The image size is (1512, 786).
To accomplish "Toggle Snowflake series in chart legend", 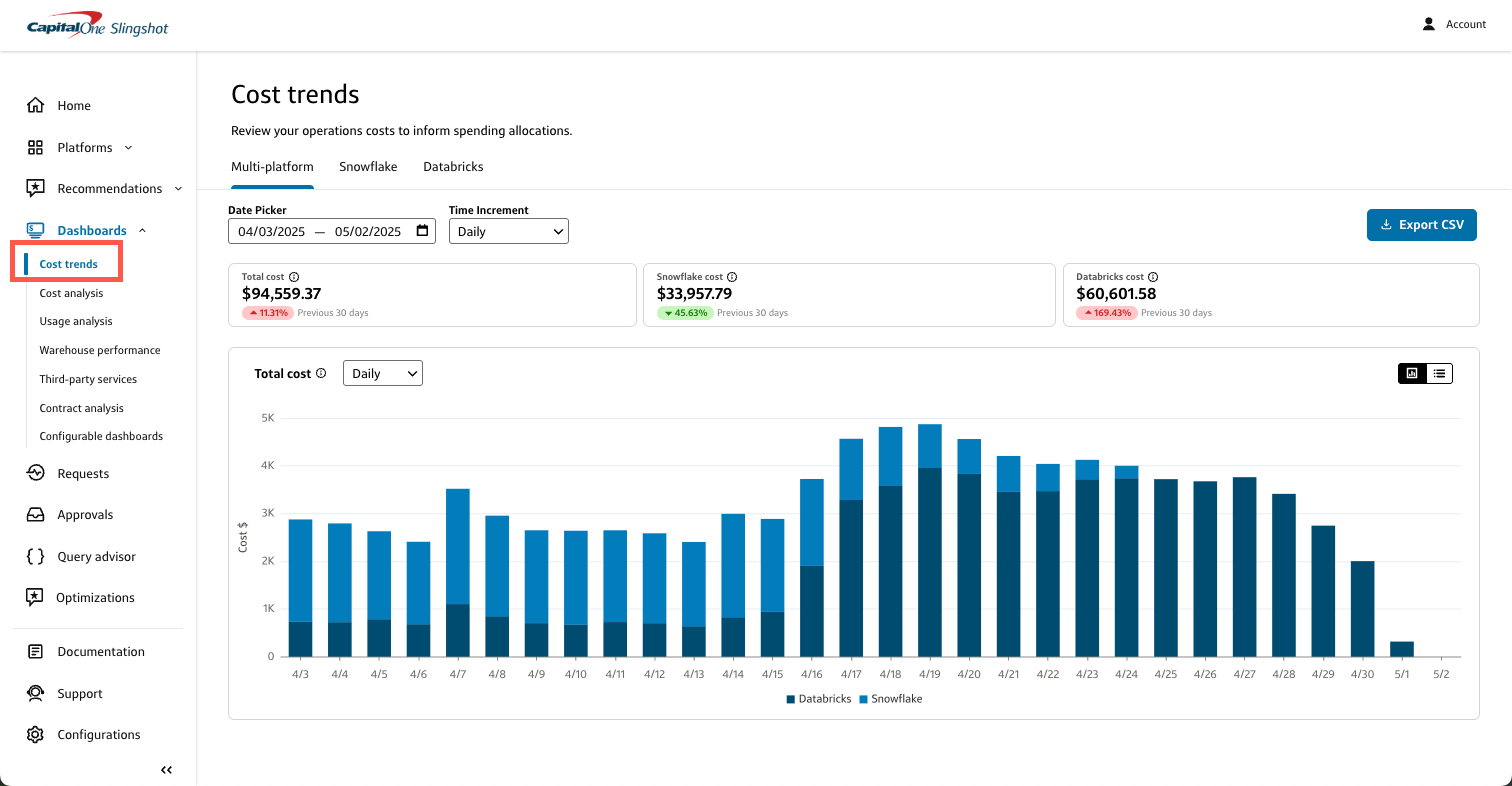I will [891, 699].
